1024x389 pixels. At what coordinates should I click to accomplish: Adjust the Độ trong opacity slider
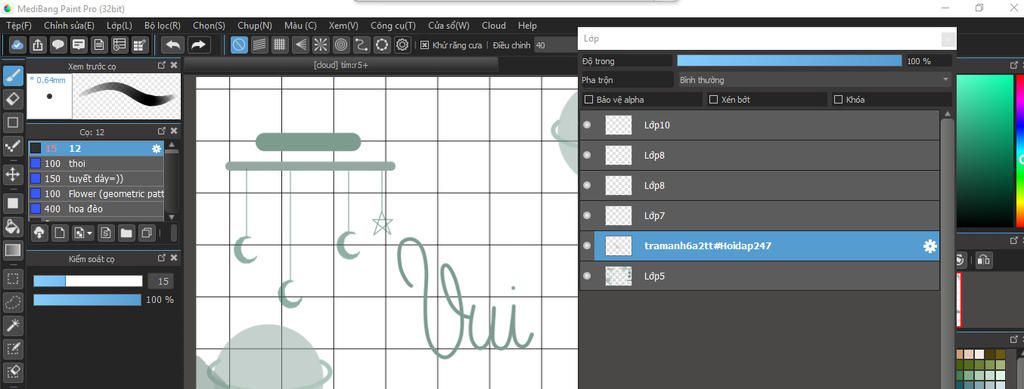click(789, 61)
